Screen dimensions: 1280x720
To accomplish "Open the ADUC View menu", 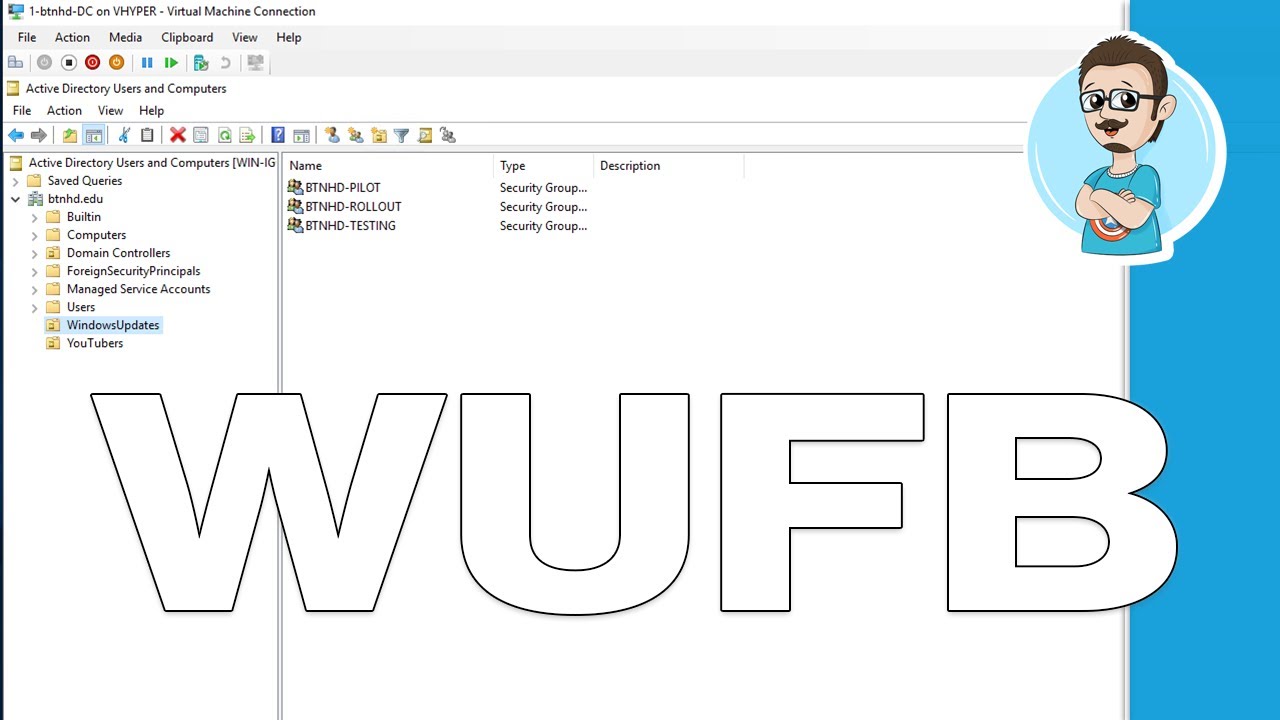I will tap(110, 110).
